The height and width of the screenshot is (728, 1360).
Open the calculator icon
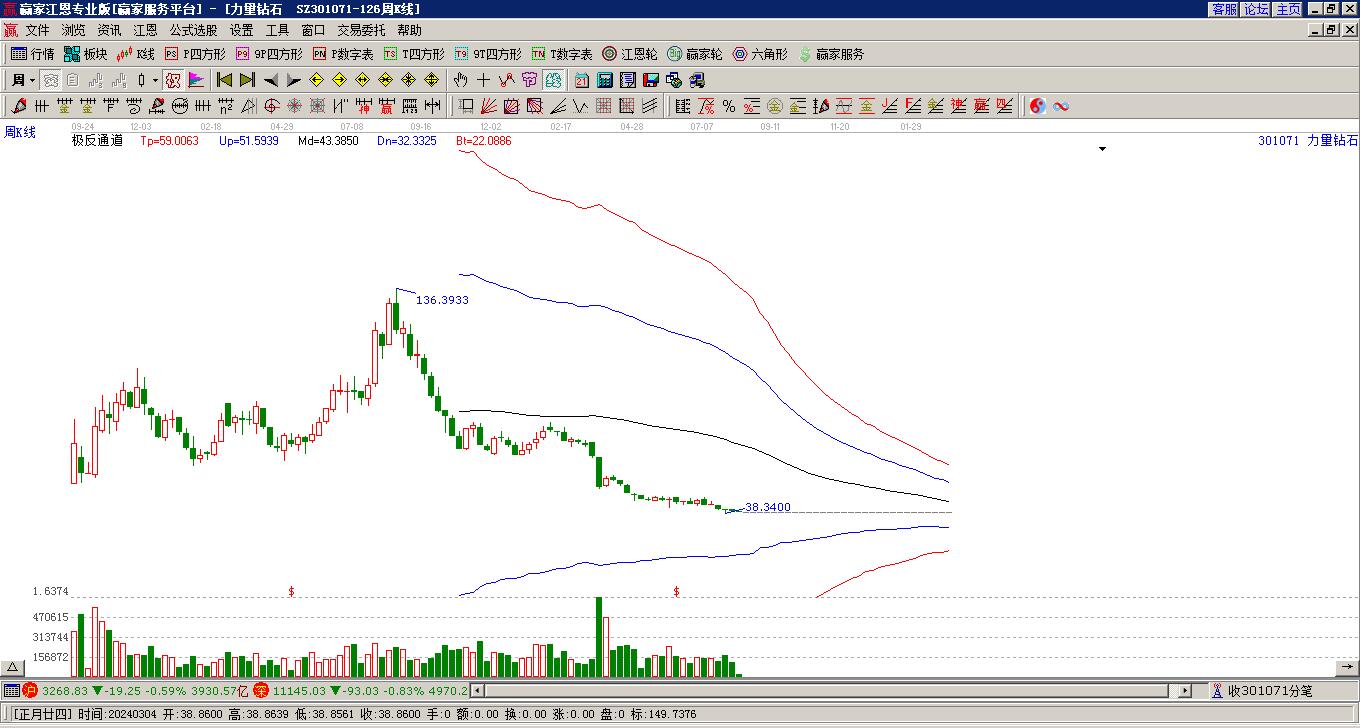click(x=605, y=80)
